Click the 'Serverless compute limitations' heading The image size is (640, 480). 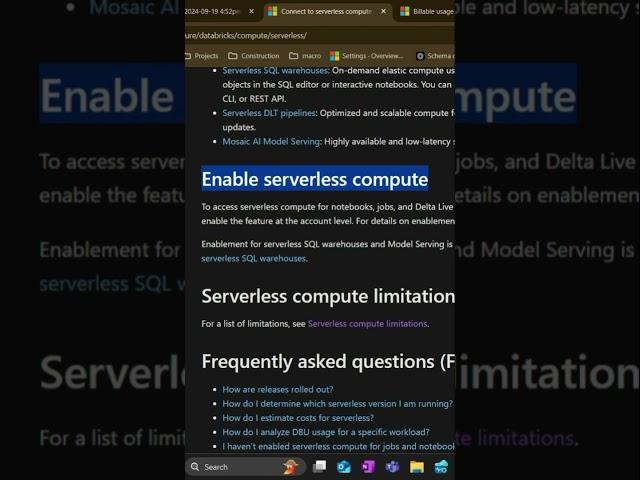point(328,296)
